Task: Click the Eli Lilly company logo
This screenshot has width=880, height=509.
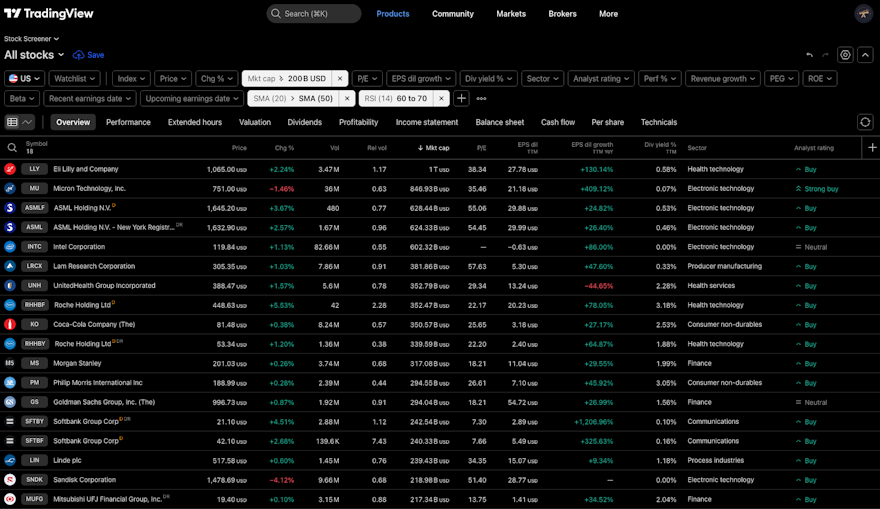Action: (10, 169)
